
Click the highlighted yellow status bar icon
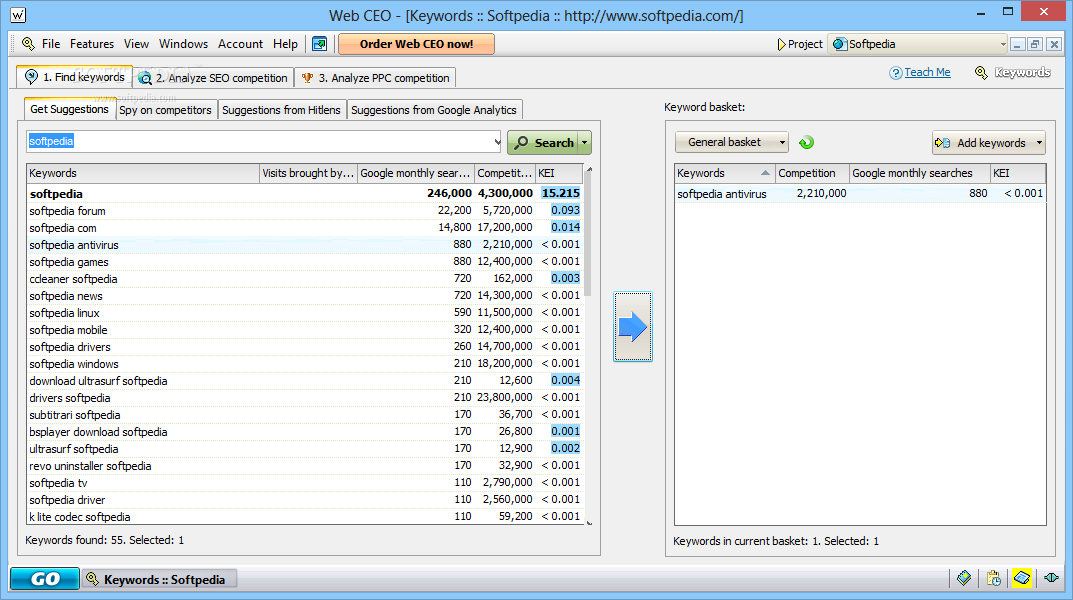[1022, 578]
